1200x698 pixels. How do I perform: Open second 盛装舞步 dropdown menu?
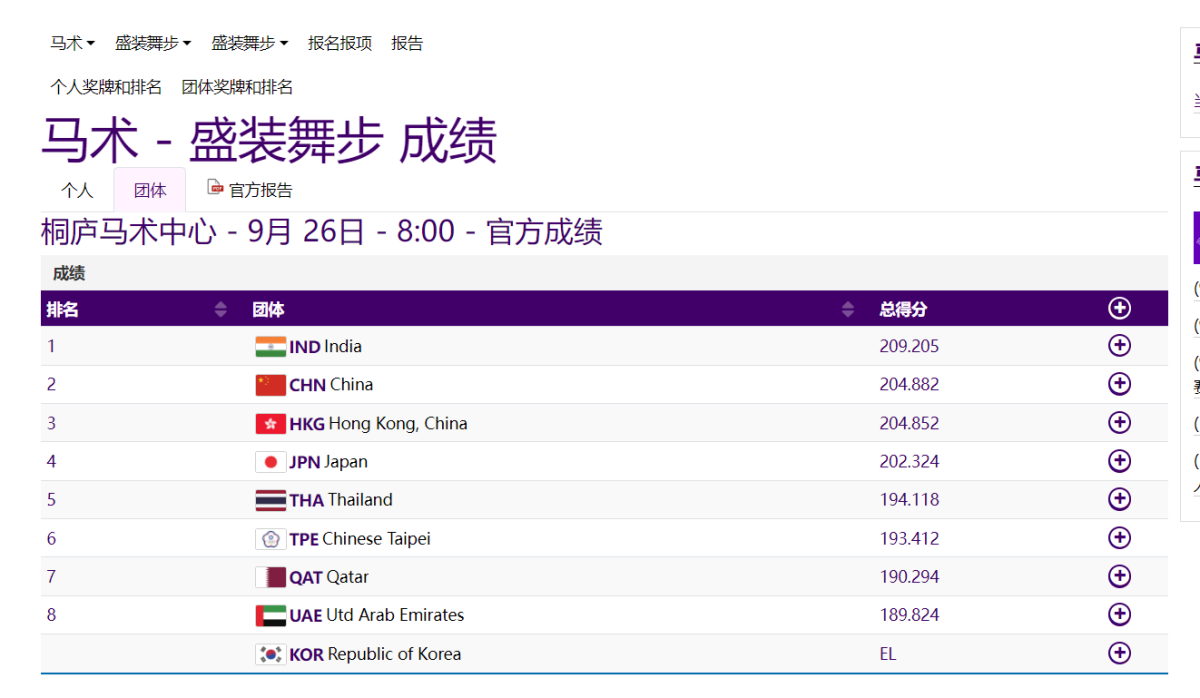(x=249, y=43)
